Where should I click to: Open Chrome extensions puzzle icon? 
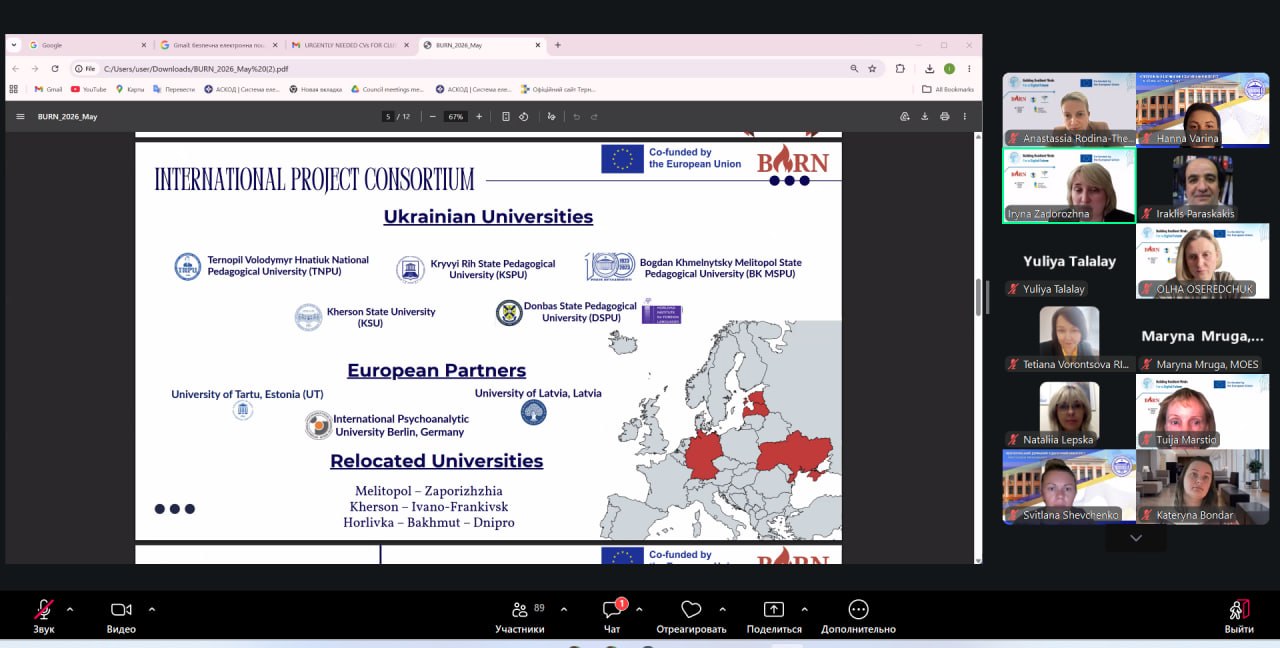click(x=900, y=69)
